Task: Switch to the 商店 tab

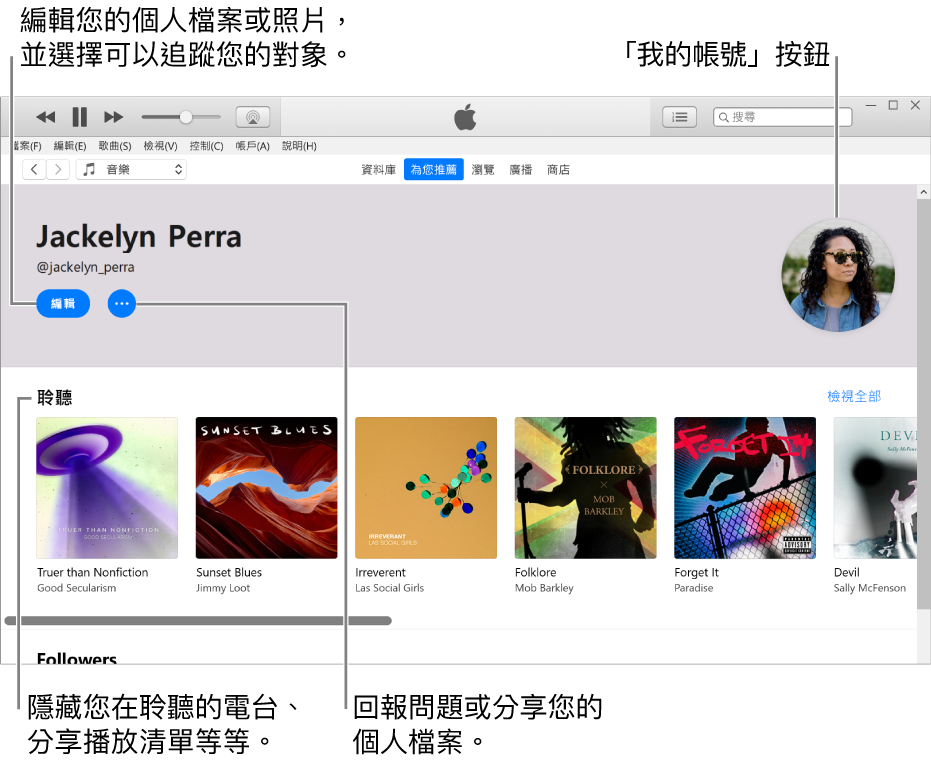Action: pos(558,170)
